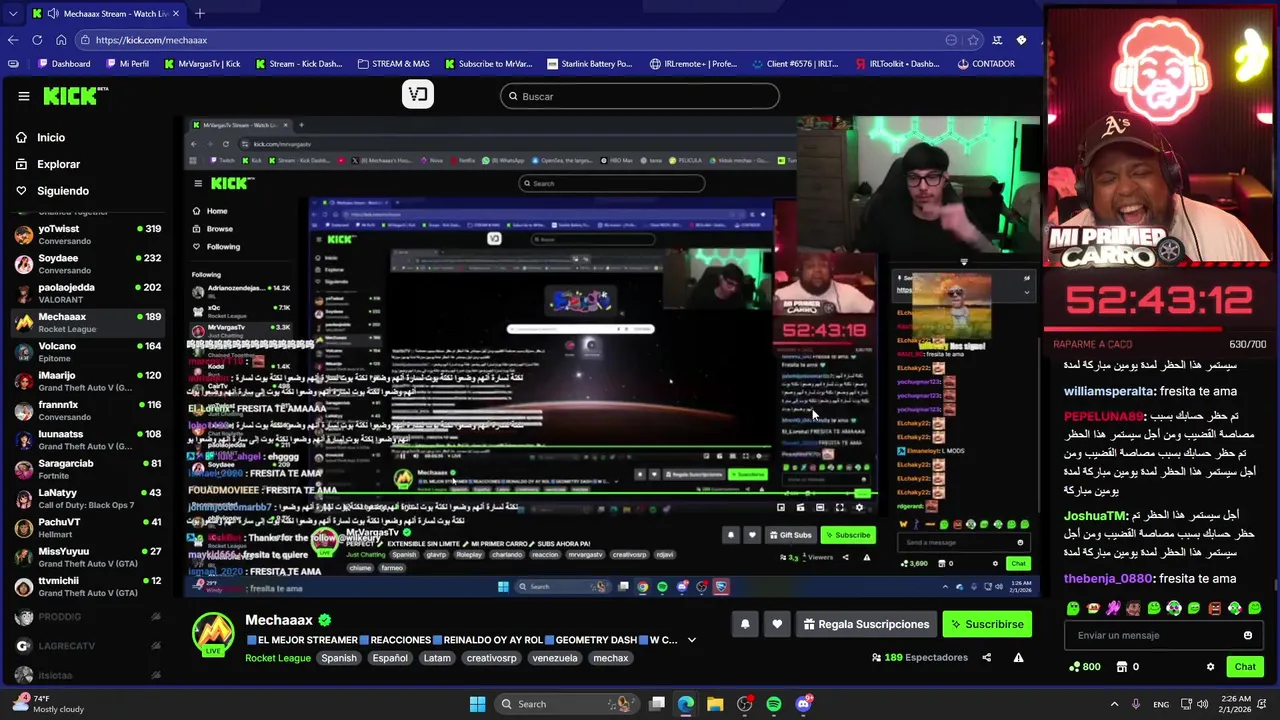Open the Kick hamburger sidebar menu
Image resolution: width=1280 pixels, height=720 pixels.
pos(24,96)
